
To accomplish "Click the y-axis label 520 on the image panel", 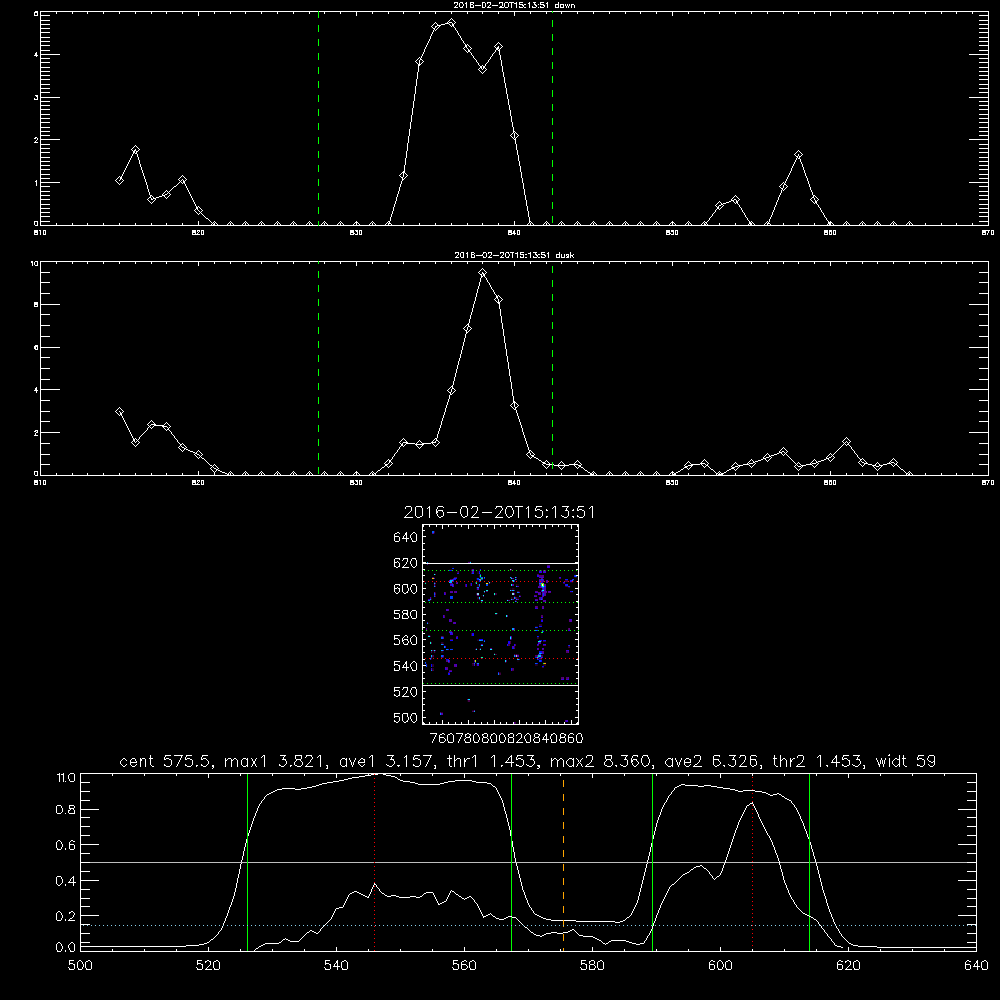I will coord(406,692).
